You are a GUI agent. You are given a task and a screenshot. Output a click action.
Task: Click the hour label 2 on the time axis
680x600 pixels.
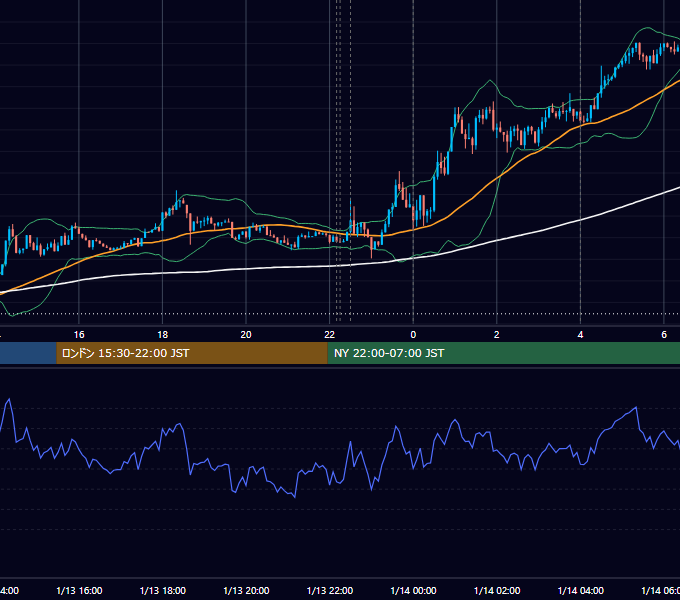pyautogui.click(x=497, y=335)
